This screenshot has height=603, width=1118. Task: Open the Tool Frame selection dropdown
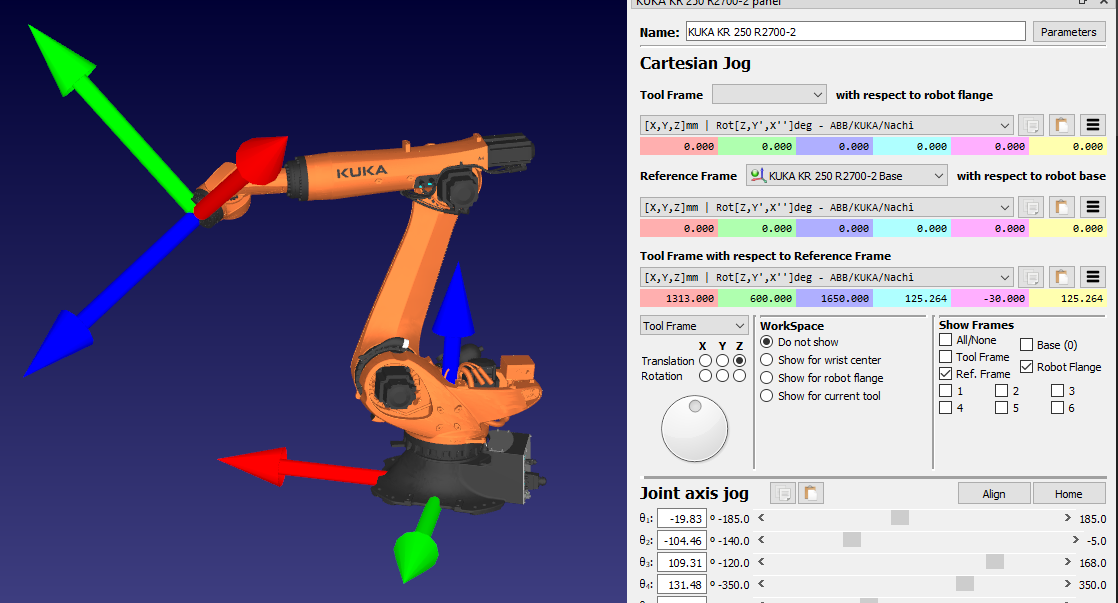[769, 95]
